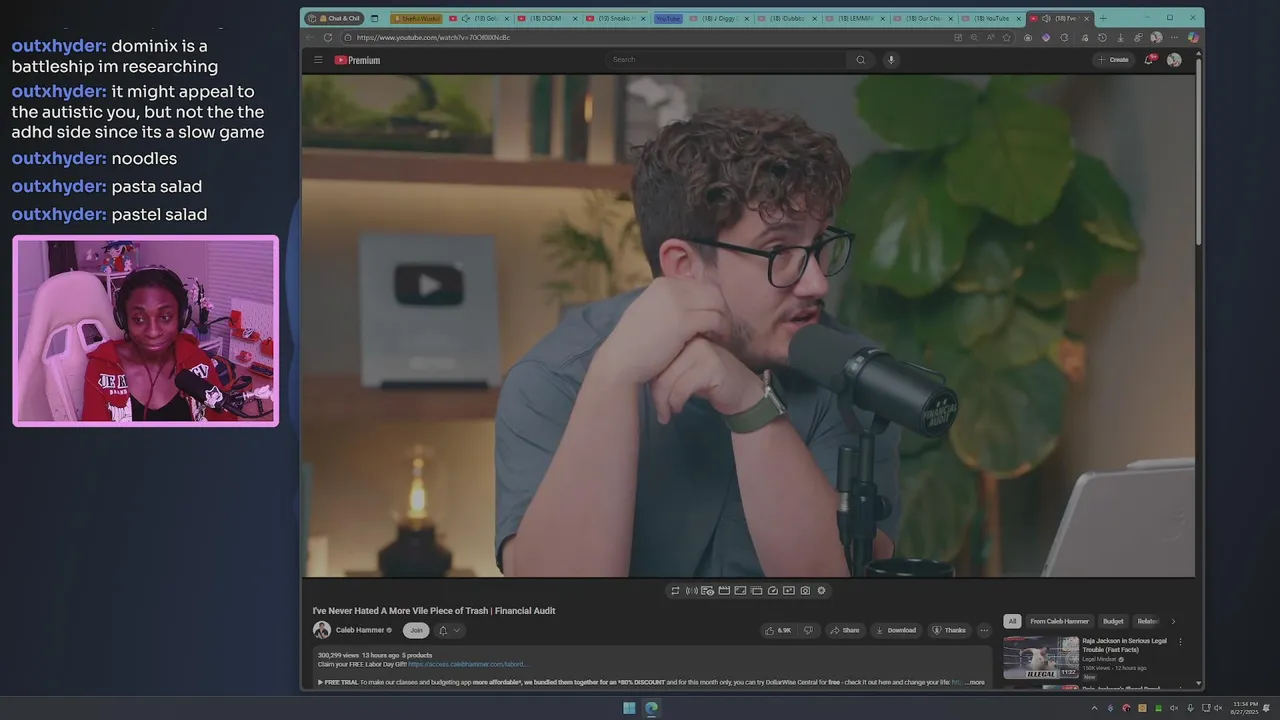This screenshot has width=1280, height=720.
Task: Open the notification bell menu beside Join
Action: 449,630
